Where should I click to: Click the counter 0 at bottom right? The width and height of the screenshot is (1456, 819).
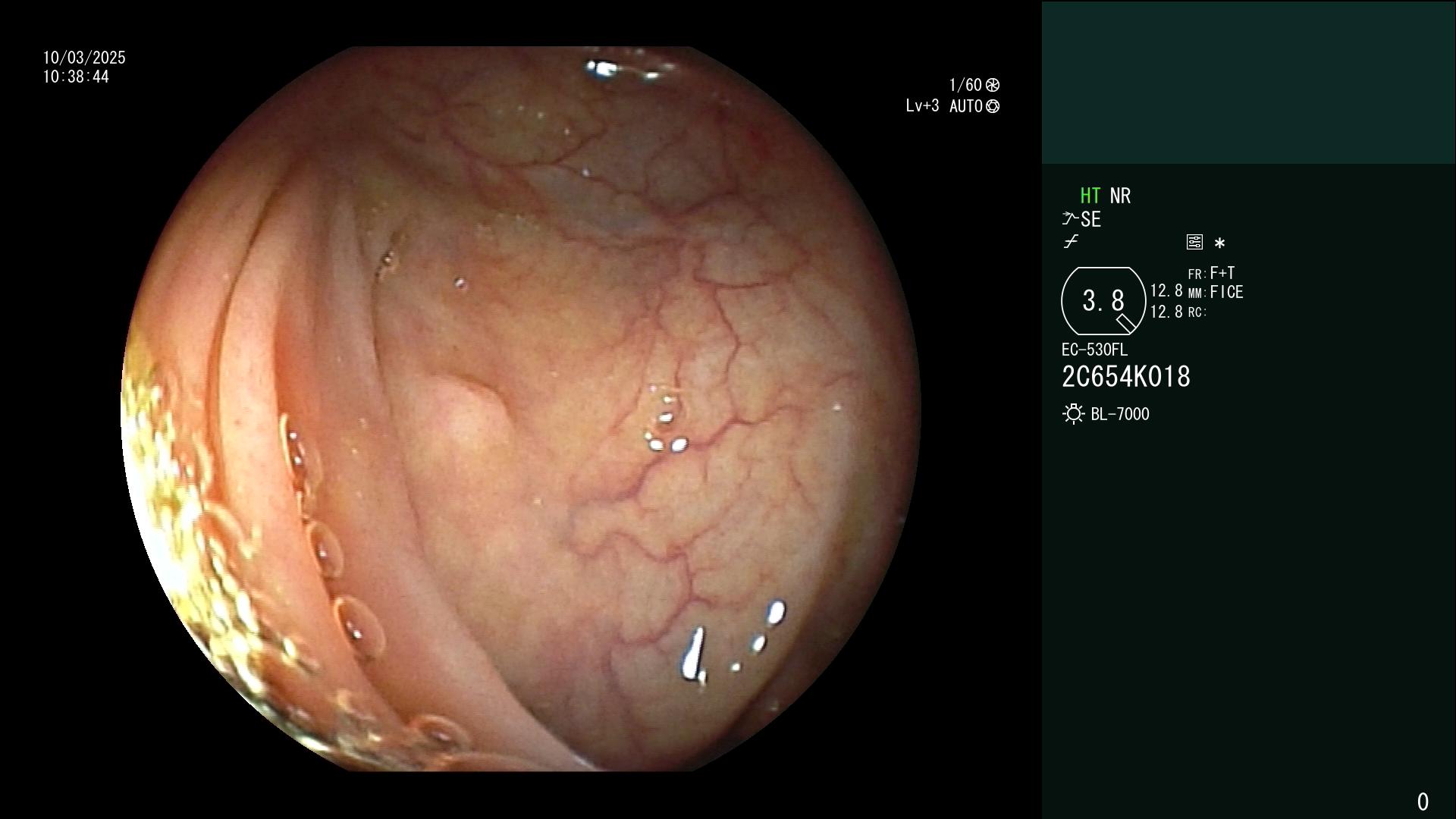tap(1423, 802)
